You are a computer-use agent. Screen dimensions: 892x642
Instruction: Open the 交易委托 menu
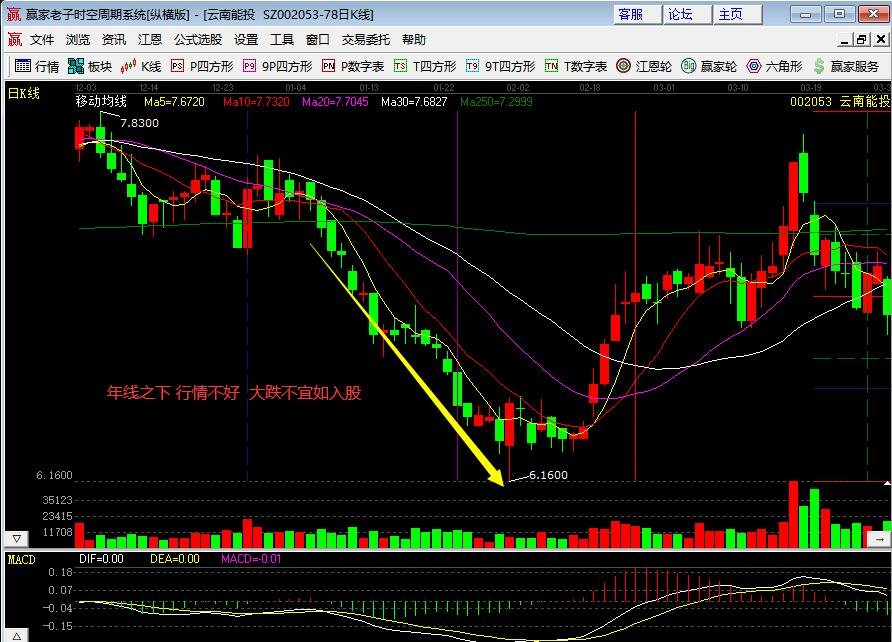[365, 40]
